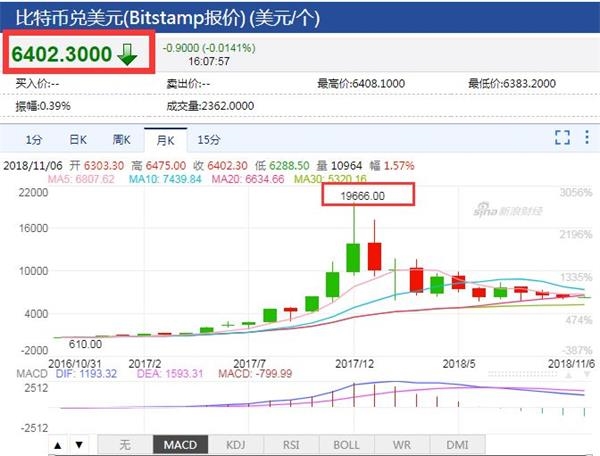The height and width of the screenshot is (456, 600).
Task: Switch to the 15分 chart tab
Action: [x=209, y=140]
